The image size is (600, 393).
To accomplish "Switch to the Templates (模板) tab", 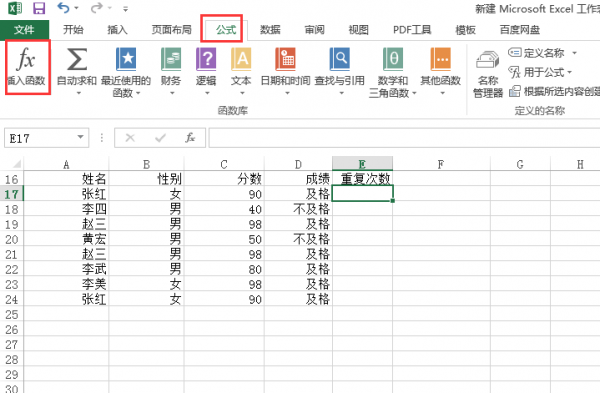I will pos(465,30).
